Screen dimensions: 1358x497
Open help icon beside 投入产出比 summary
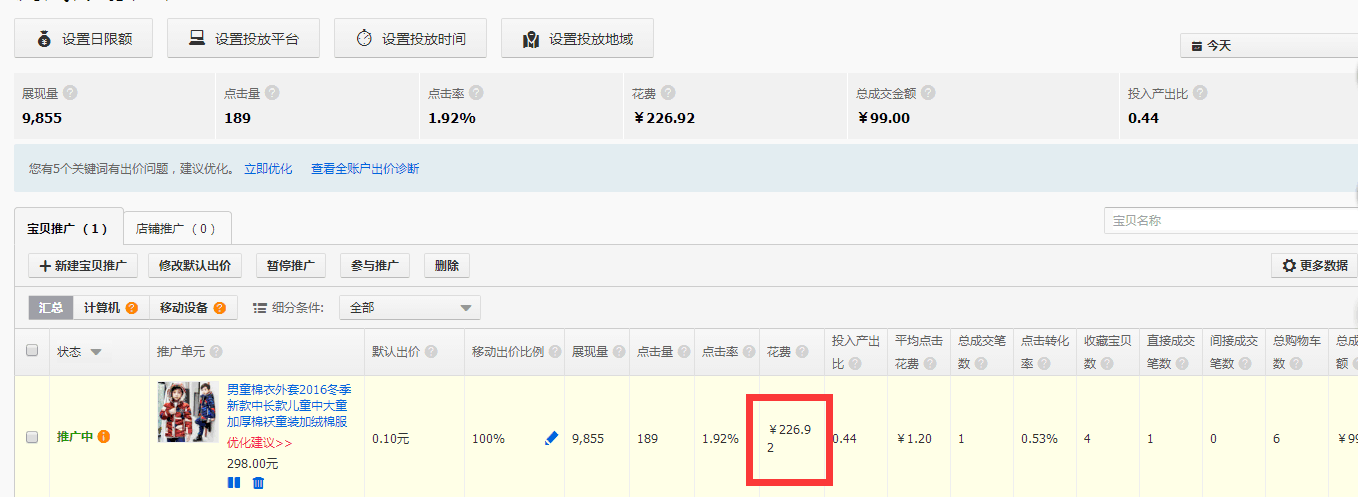pos(1200,92)
